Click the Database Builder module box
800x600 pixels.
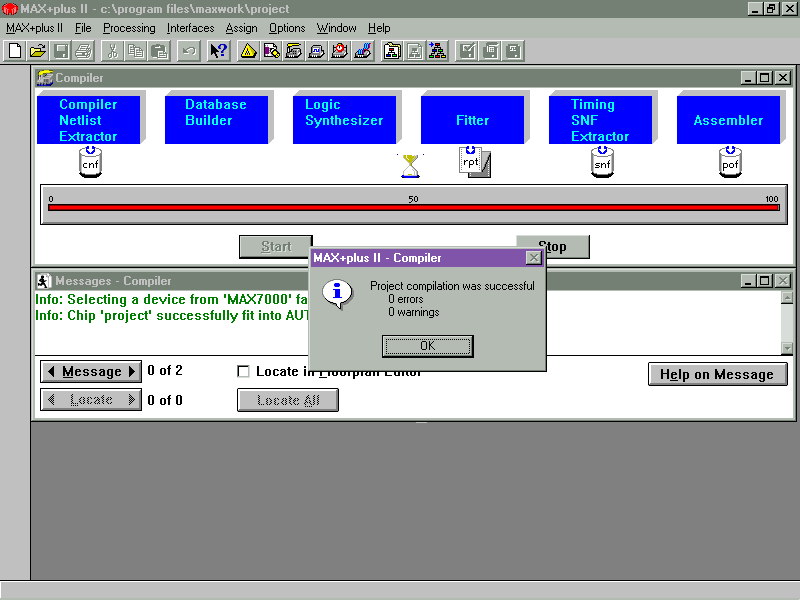coord(216,120)
